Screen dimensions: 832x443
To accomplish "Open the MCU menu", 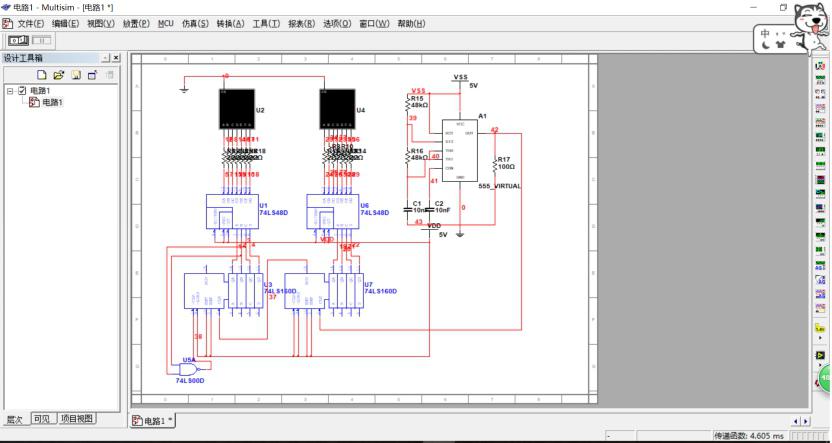I will click(166, 24).
